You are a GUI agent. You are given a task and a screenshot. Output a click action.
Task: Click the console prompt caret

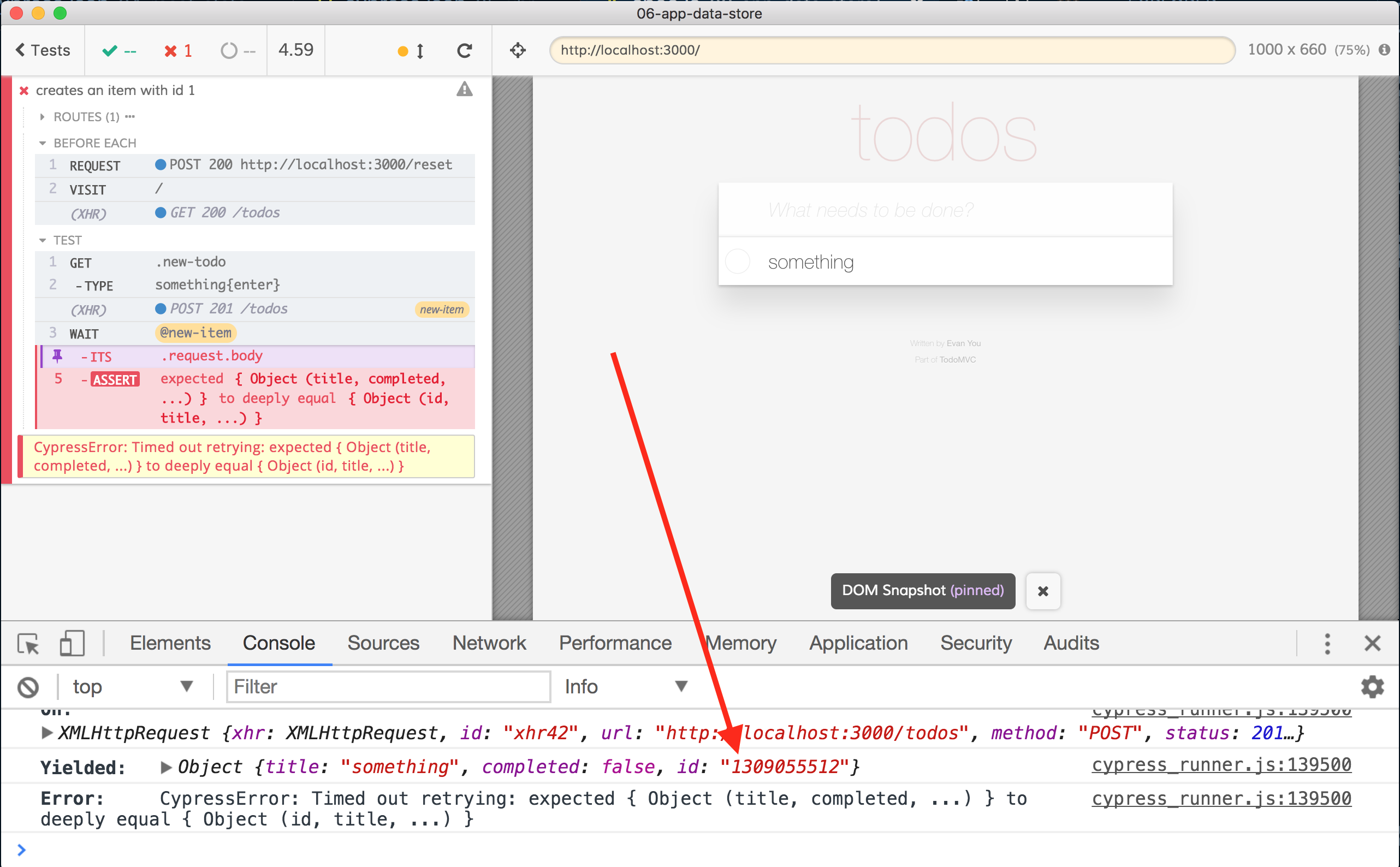click(22, 850)
